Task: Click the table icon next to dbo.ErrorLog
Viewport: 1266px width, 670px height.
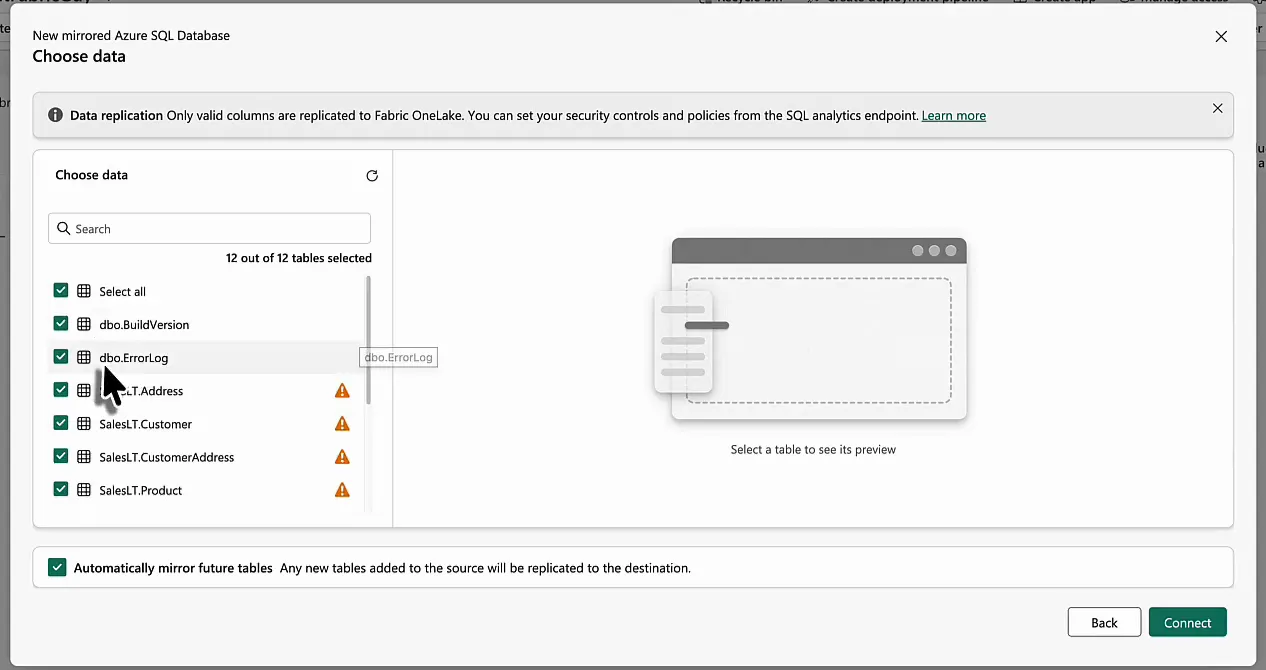Action: tap(84, 357)
